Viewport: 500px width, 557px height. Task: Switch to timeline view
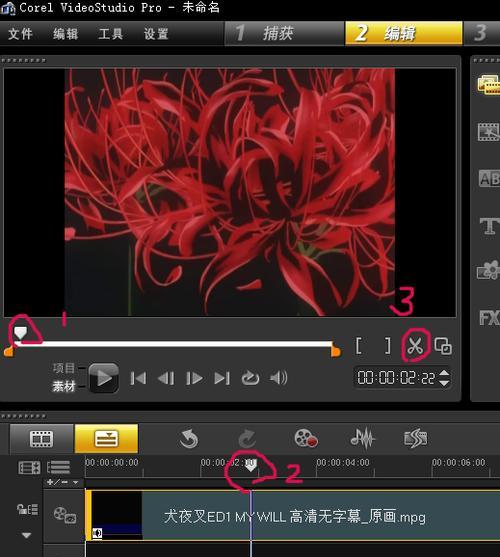point(106,439)
